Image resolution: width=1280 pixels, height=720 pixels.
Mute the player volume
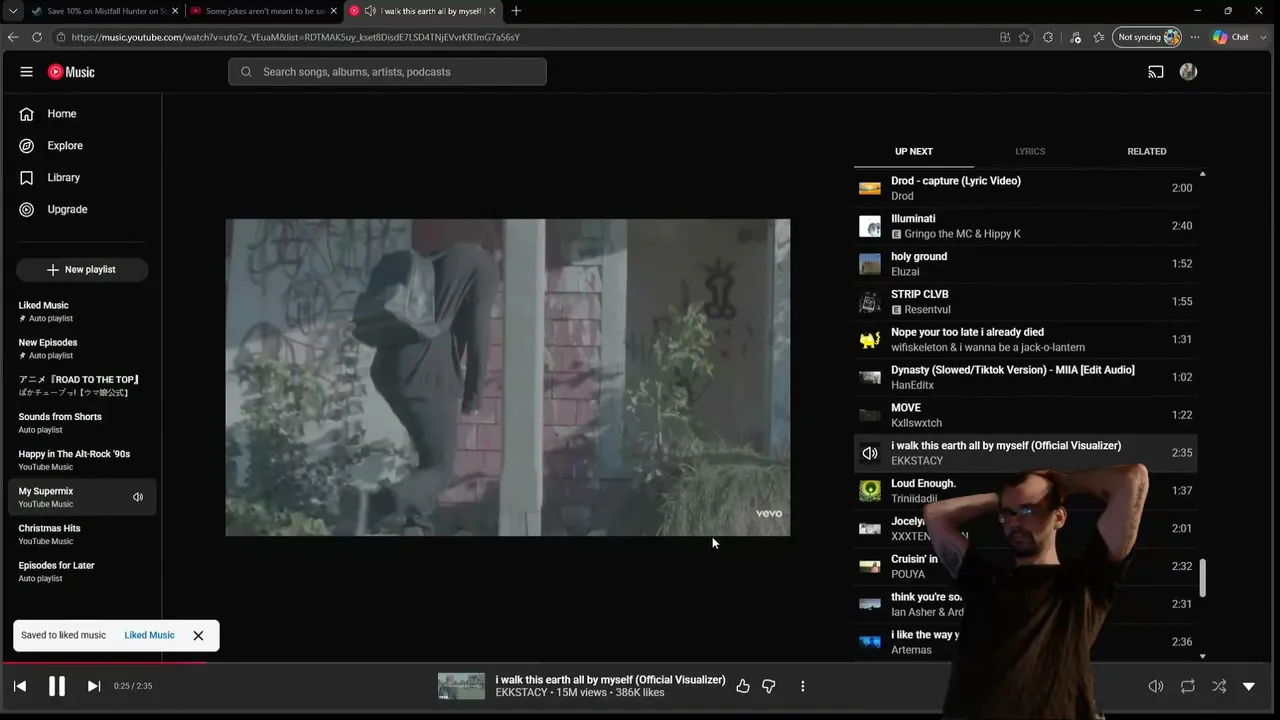[x=1156, y=686]
